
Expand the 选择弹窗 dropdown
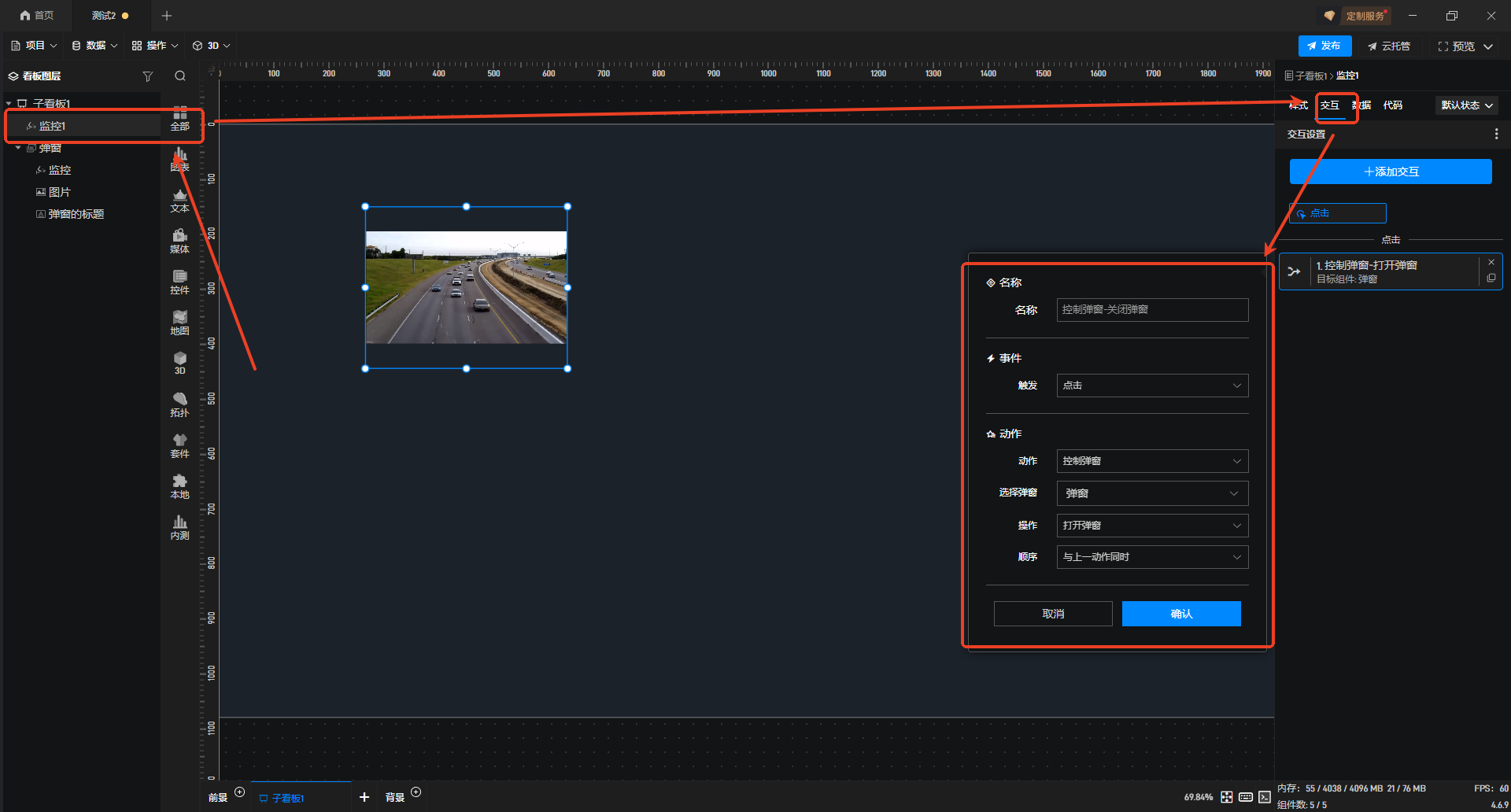coord(1151,493)
